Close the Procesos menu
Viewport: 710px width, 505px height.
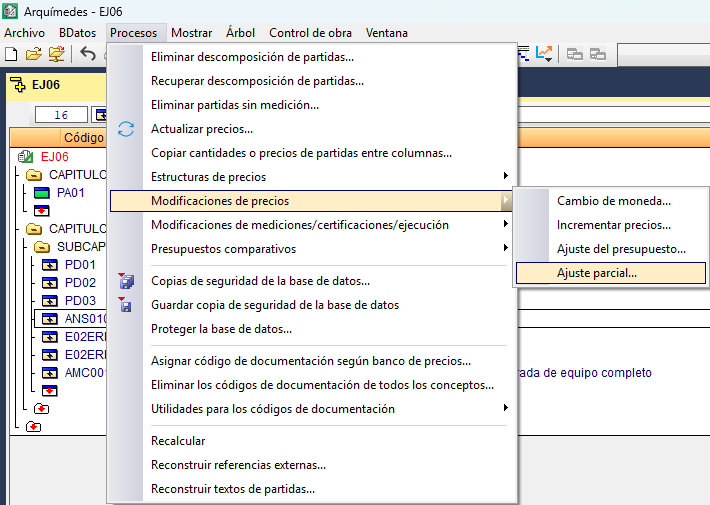click(x=134, y=33)
